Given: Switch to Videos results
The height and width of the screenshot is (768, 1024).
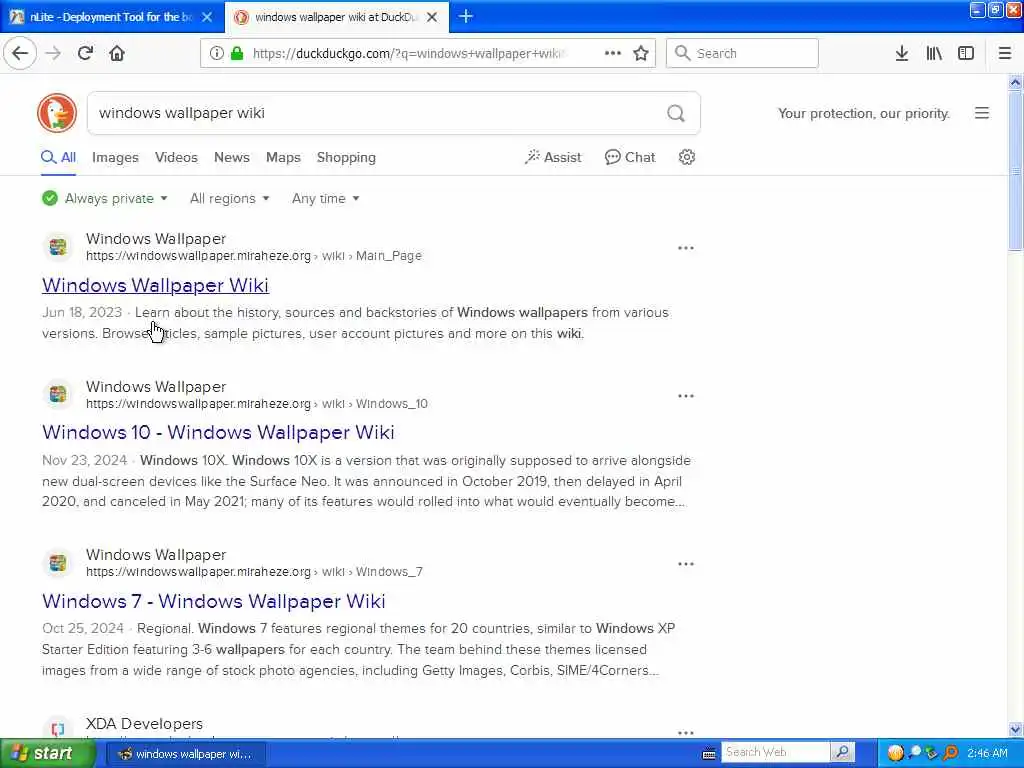Looking at the screenshot, I should (176, 157).
